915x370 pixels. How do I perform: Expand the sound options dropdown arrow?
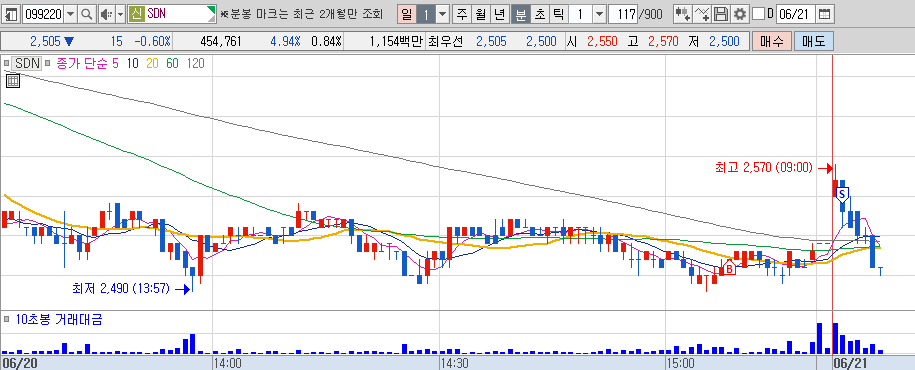tap(120, 14)
